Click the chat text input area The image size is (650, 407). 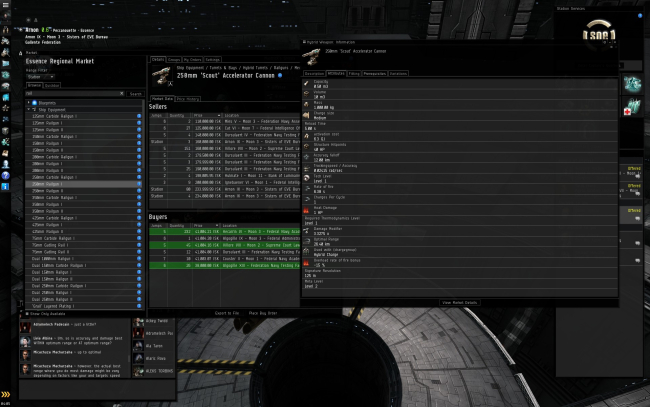click(97, 390)
